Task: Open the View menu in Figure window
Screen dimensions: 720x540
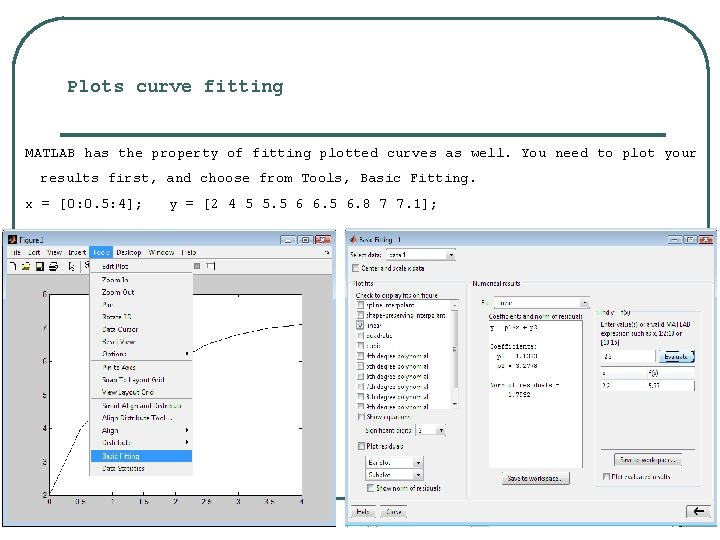Action: click(x=54, y=252)
